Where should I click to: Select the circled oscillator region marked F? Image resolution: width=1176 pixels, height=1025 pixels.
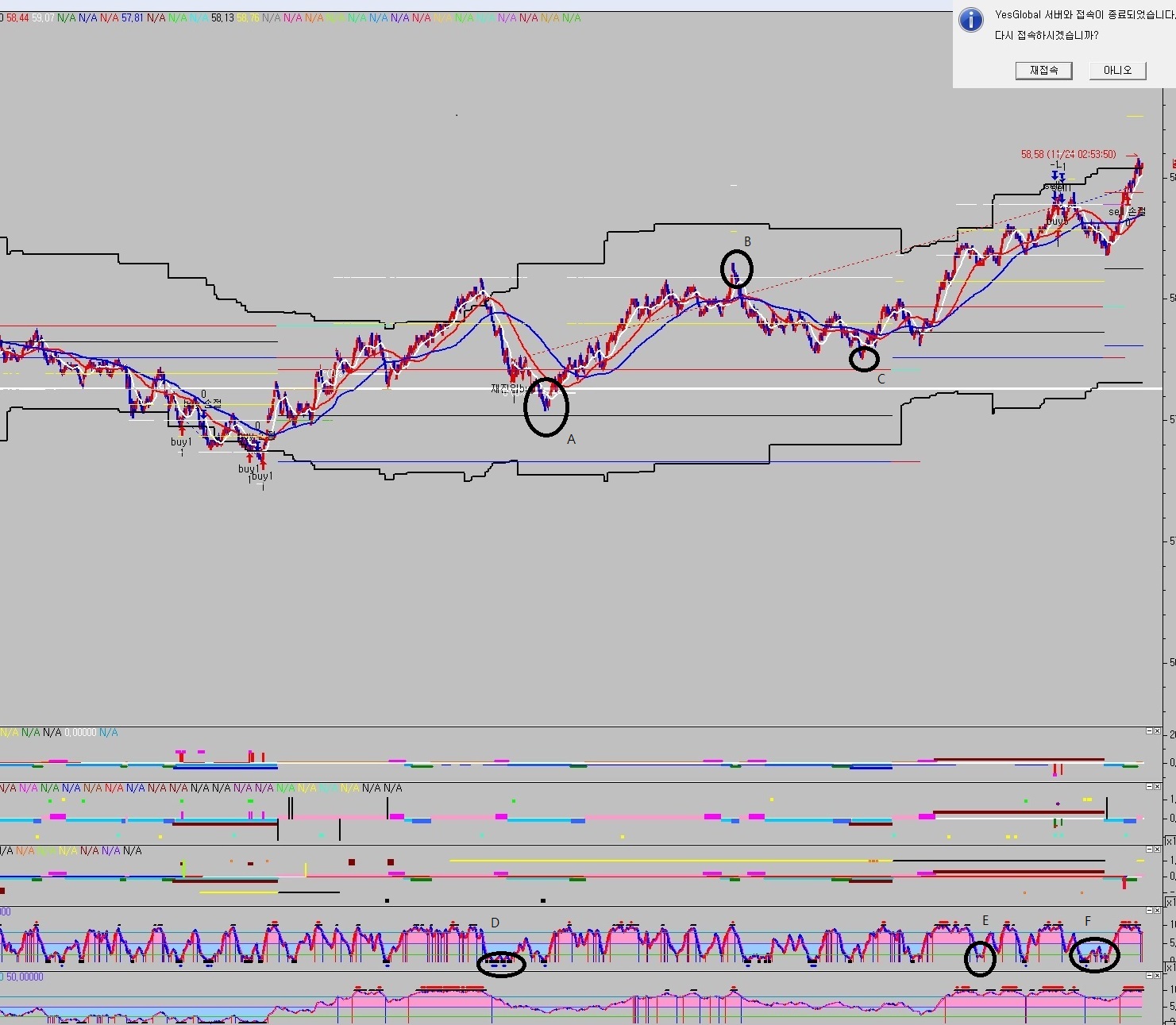point(1094,954)
